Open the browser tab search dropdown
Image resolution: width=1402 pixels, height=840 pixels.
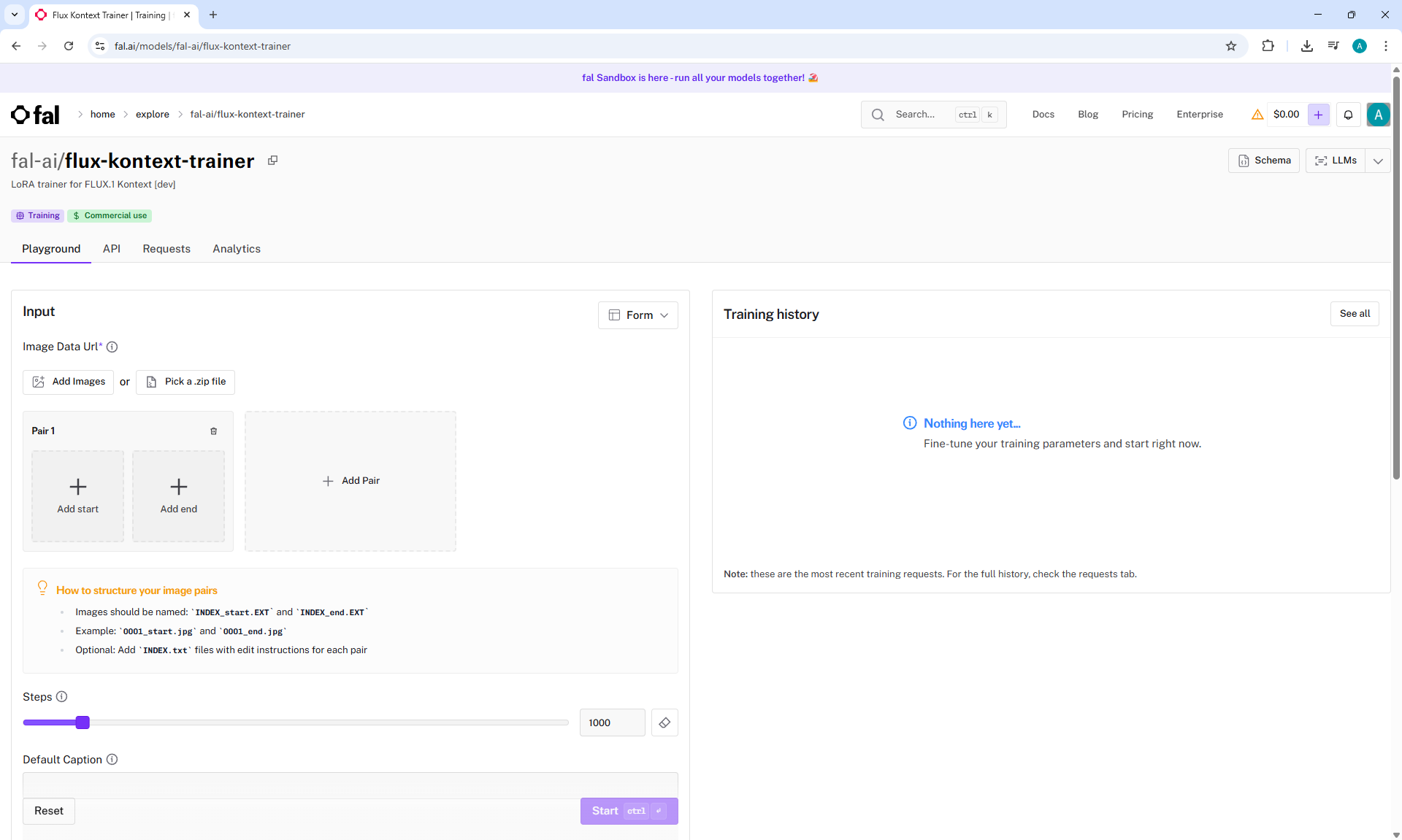[x=14, y=15]
